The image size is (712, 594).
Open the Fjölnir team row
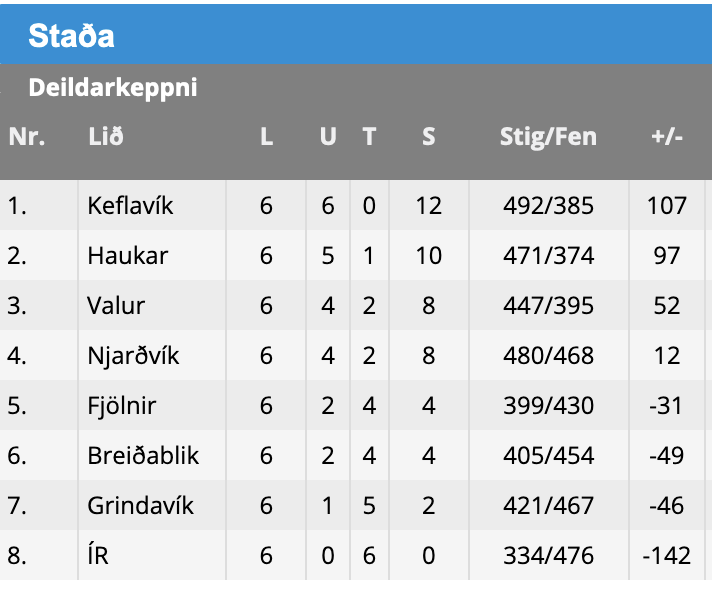[x=121, y=406]
